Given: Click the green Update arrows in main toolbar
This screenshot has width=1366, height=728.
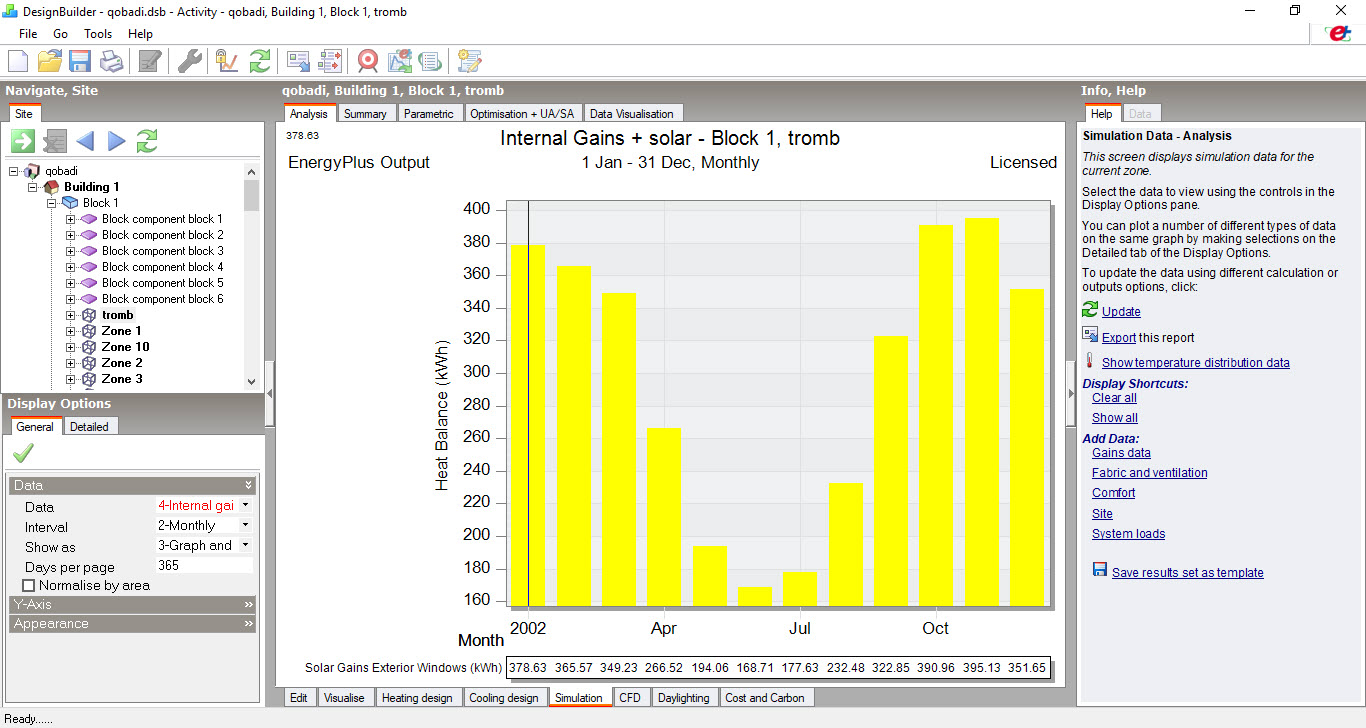Looking at the screenshot, I should [x=260, y=61].
